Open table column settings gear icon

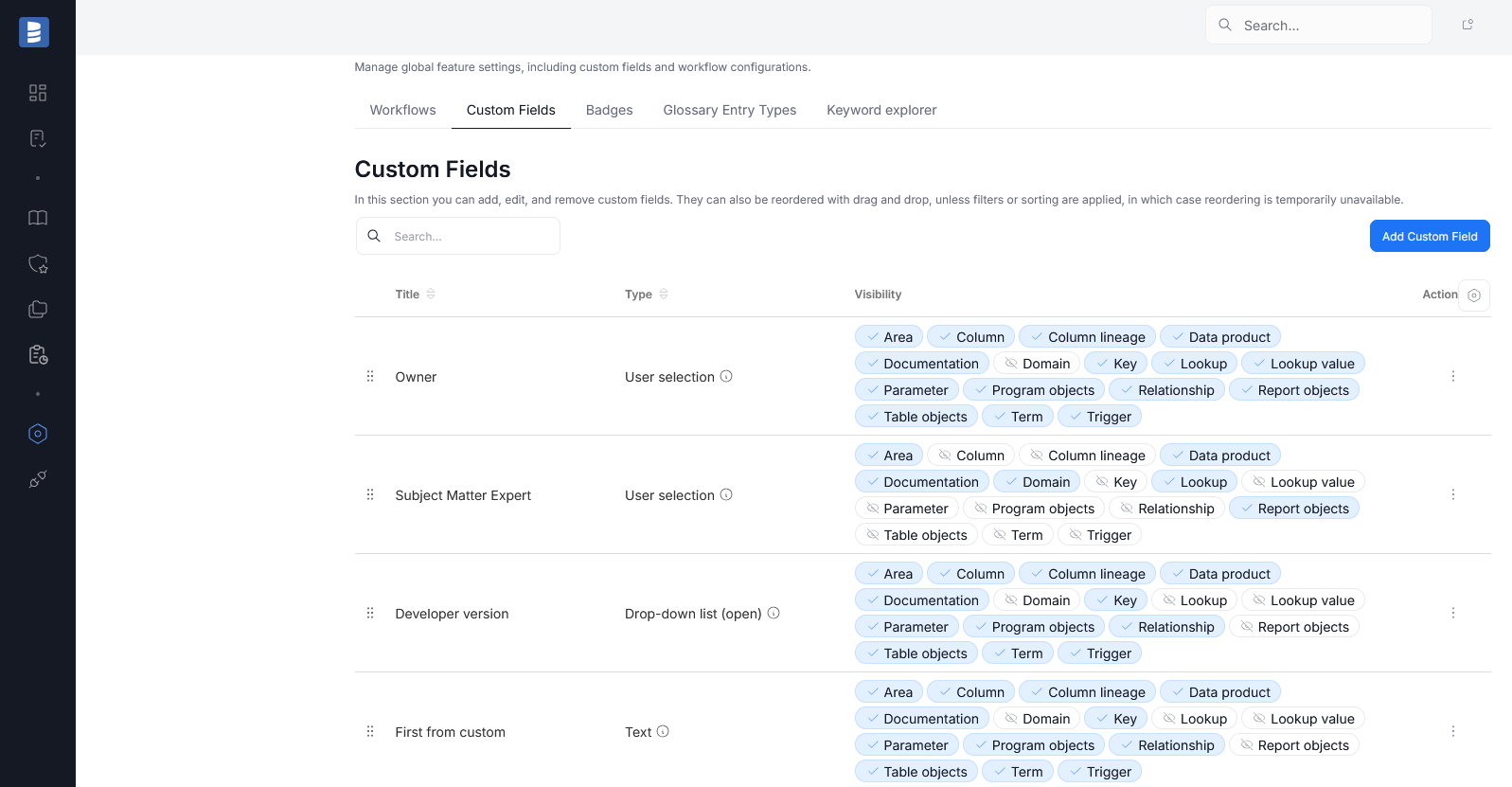click(x=1473, y=295)
